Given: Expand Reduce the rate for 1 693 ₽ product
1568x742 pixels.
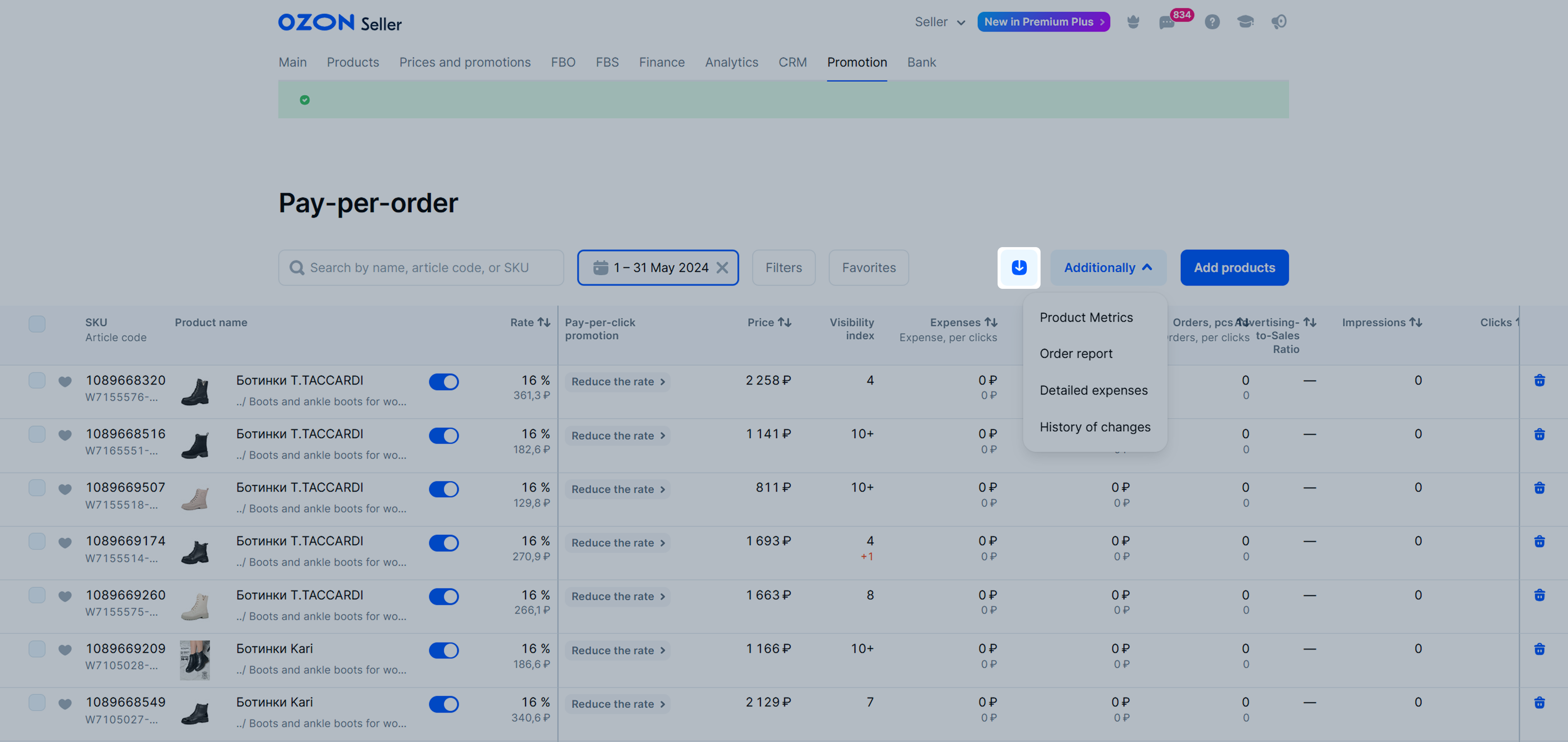Looking at the screenshot, I should click(617, 543).
